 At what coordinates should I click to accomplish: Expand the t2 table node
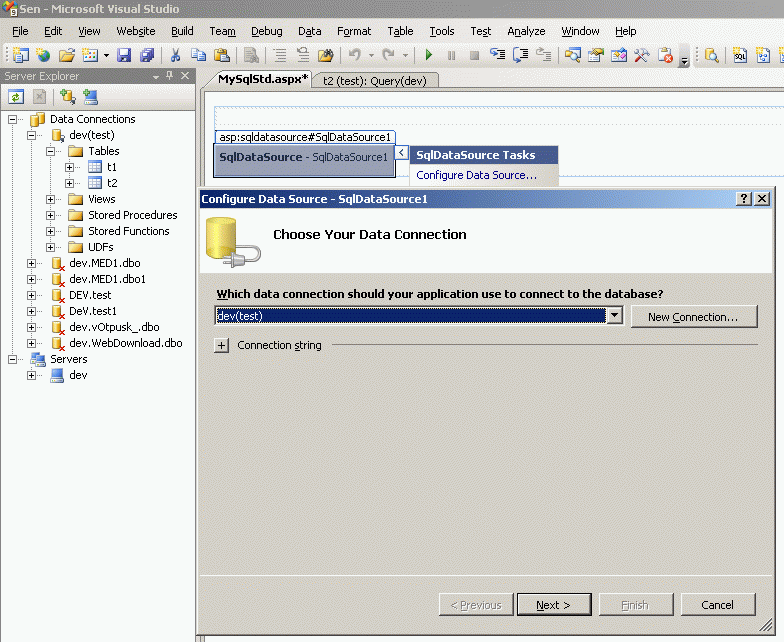70,183
